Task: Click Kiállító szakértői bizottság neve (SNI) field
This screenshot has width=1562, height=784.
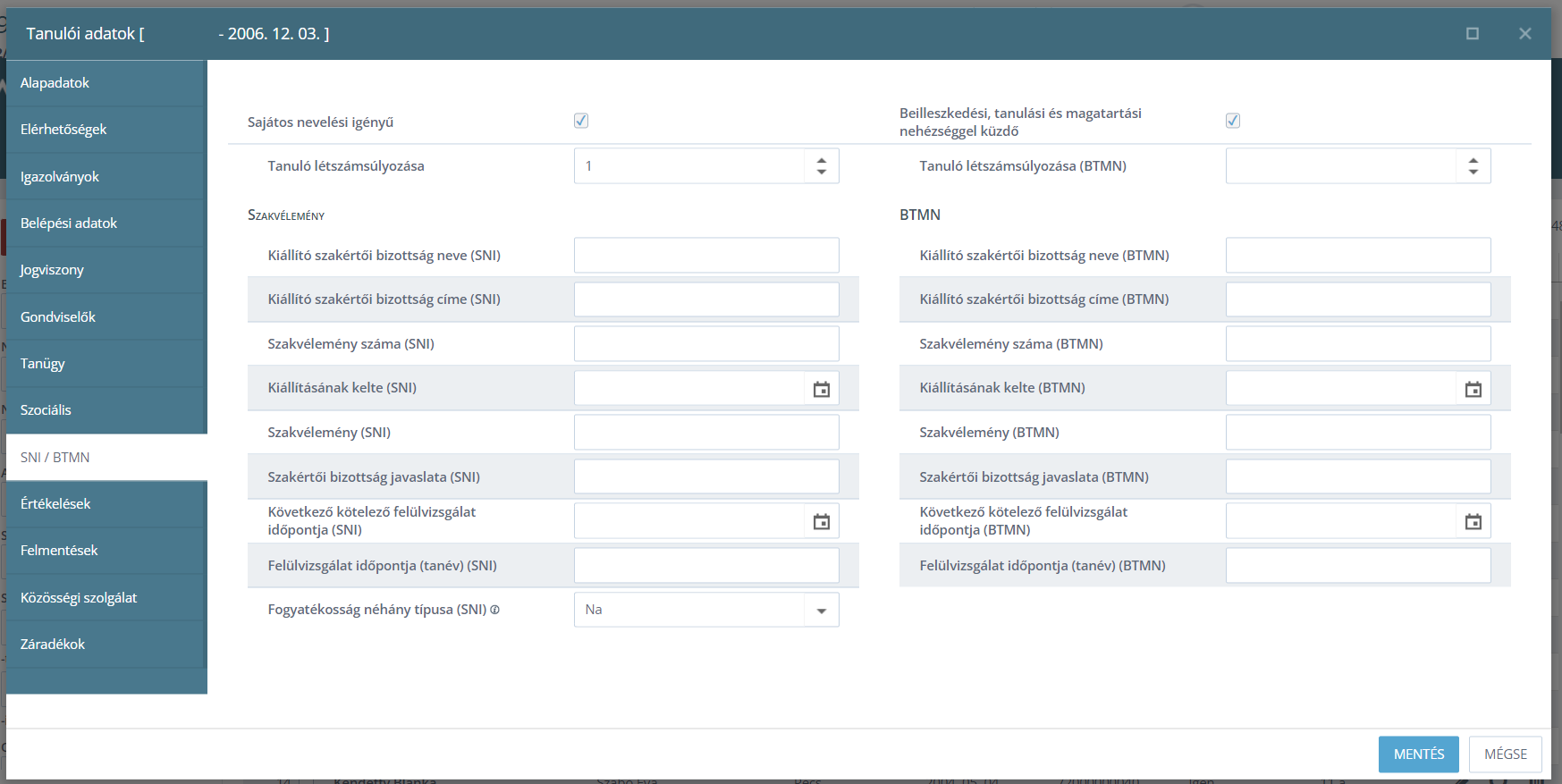Action: pos(706,256)
